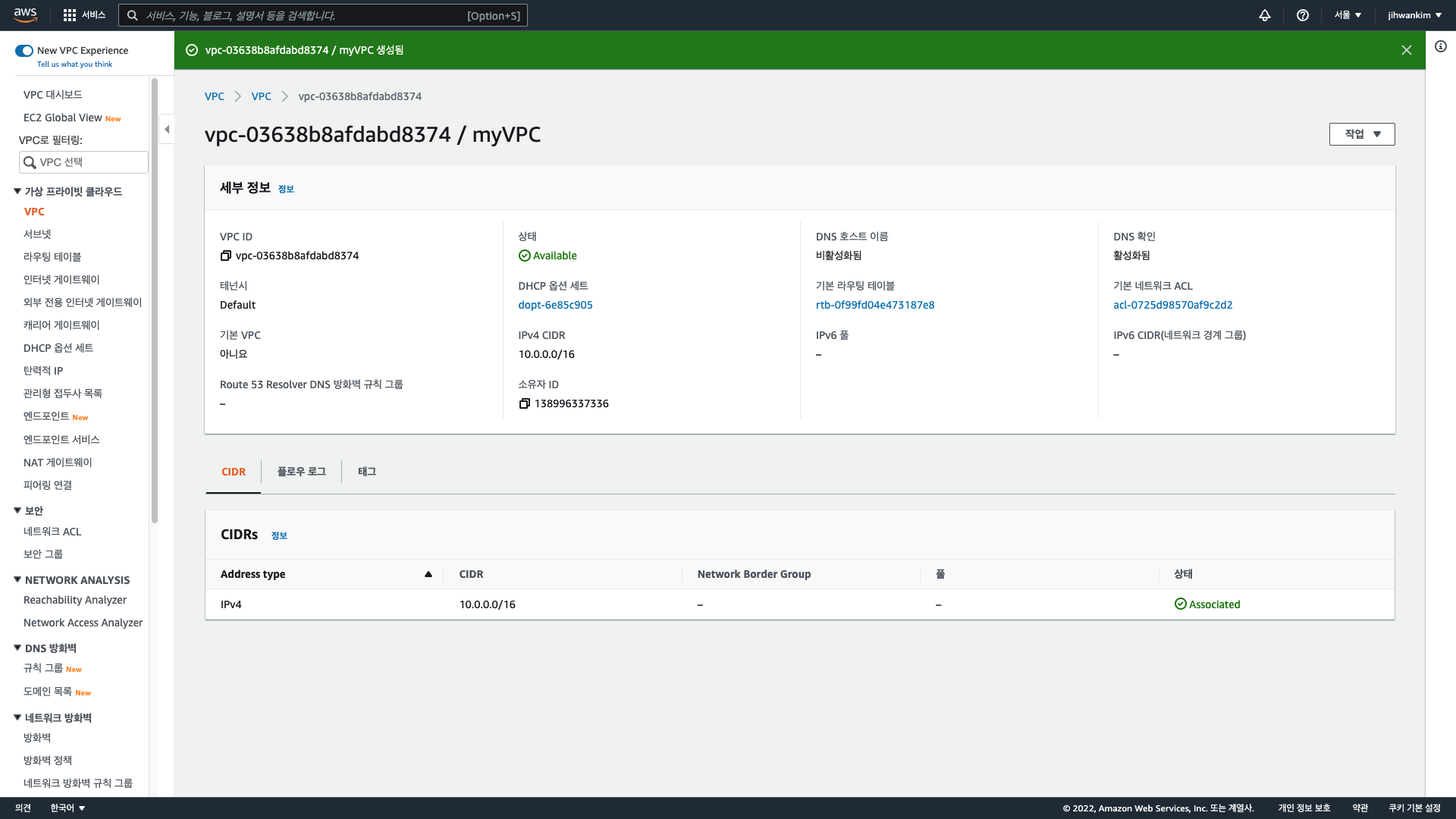The image size is (1456, 819).
Task: Click the AWS logo home icon
Action: [x=25, y=14]
